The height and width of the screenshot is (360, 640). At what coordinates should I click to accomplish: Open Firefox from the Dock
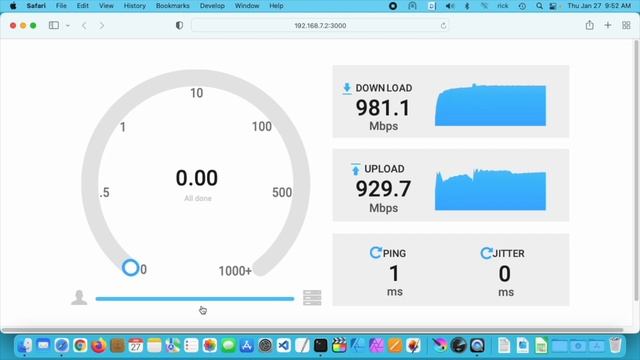98,345
